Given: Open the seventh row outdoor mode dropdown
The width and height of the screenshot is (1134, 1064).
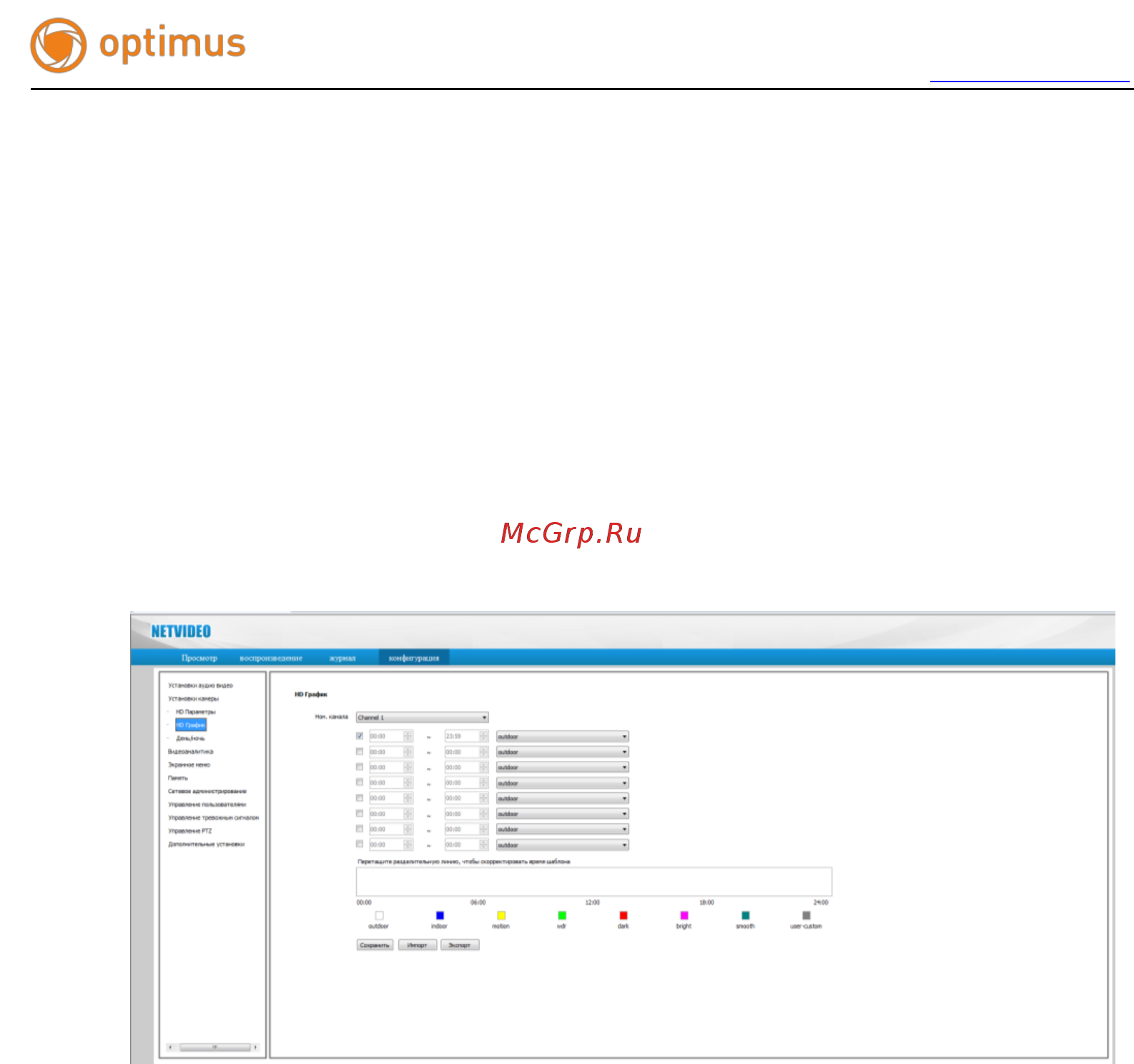Looking at the screenshot, I should 563,829.
